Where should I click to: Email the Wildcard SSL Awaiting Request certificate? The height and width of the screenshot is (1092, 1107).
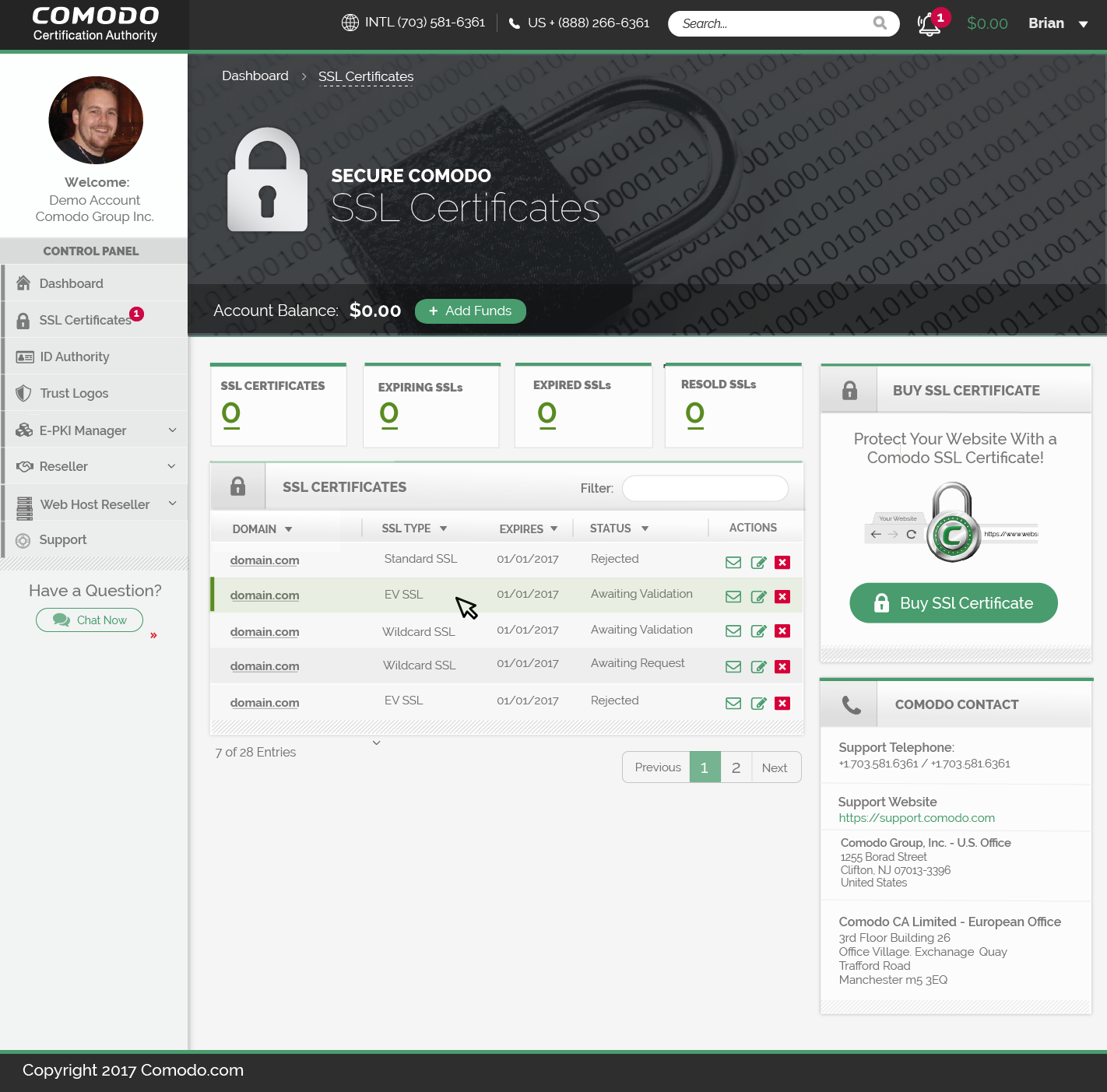tap(733, 667)
